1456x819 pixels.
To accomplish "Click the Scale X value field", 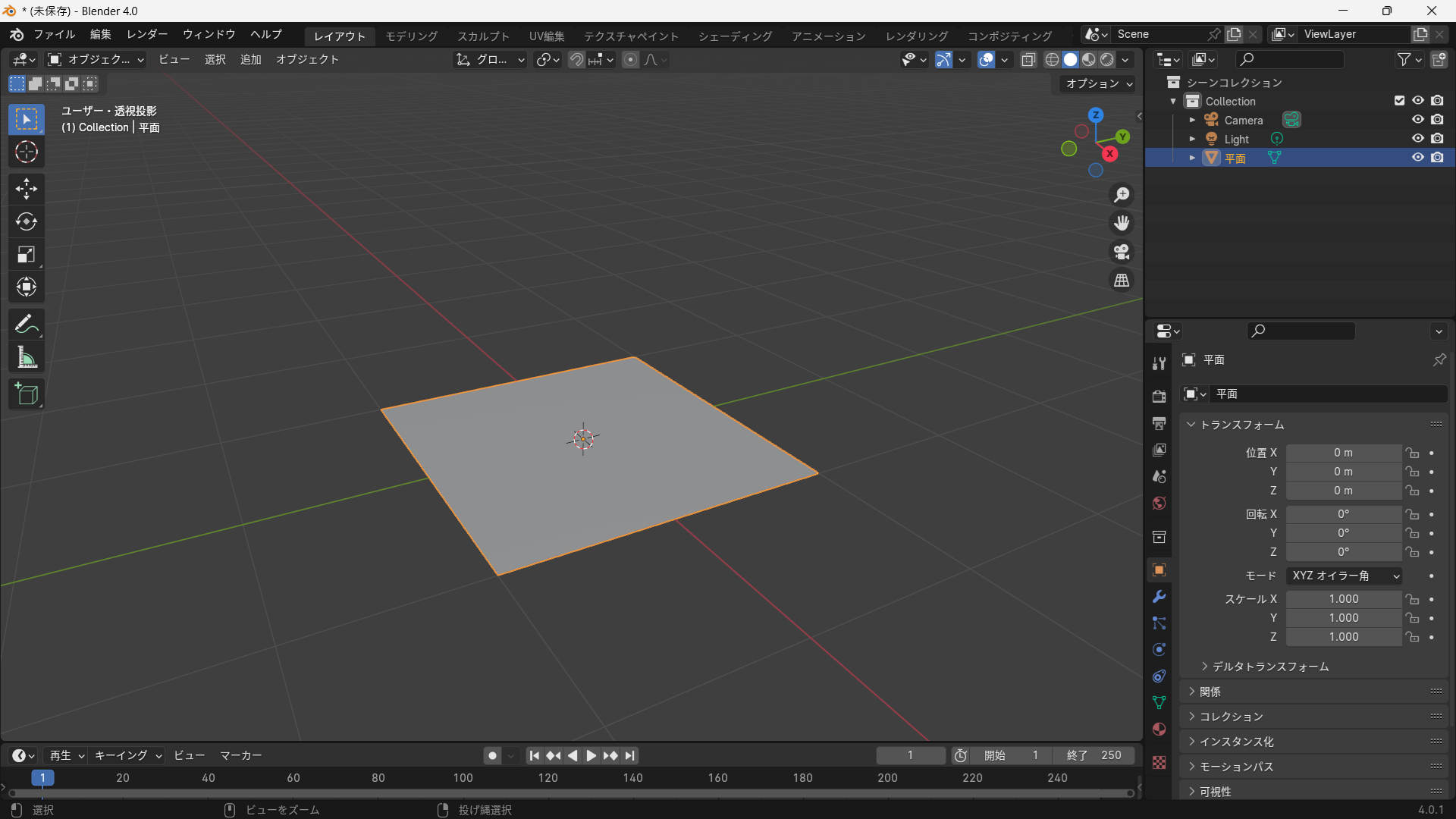I will click(1344, 599).
